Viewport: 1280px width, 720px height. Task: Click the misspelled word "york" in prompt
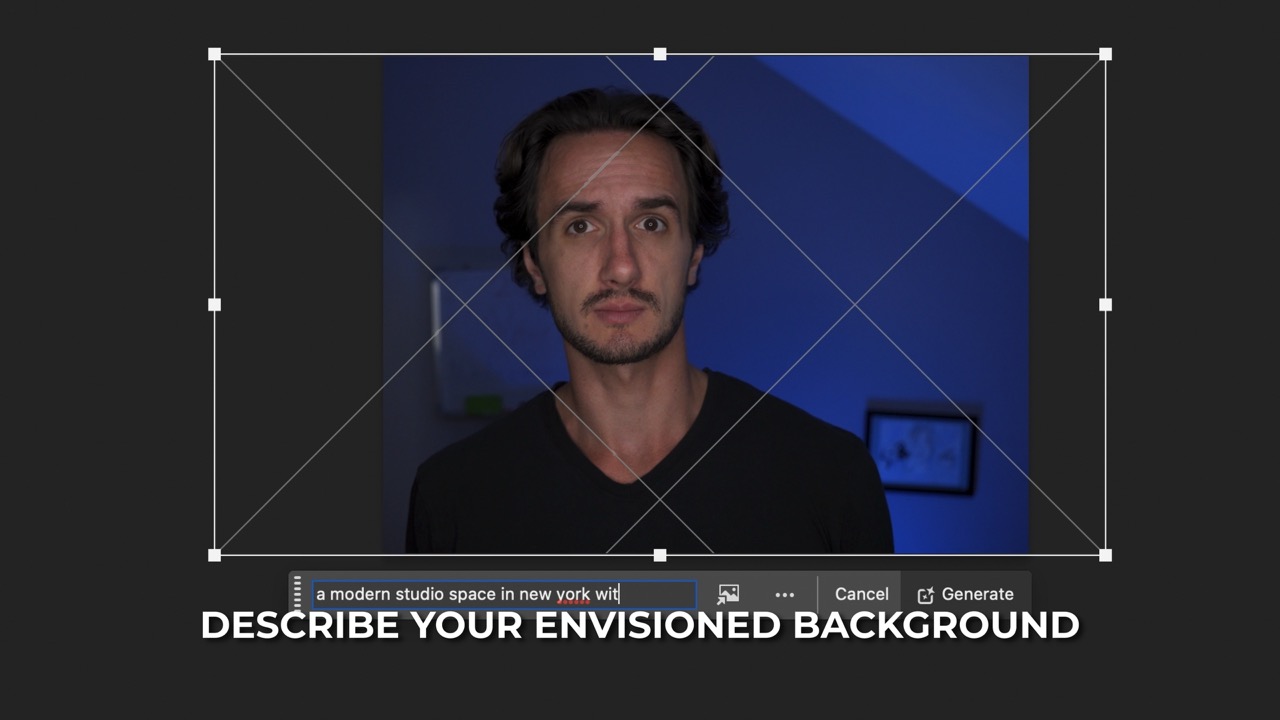pyautogui.click(x=573, y=594)
